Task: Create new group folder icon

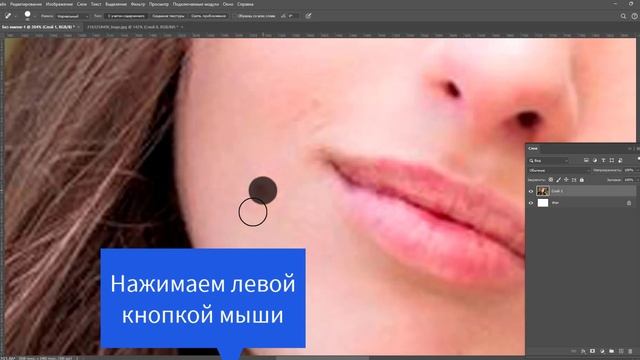Action: click(x=611, y=351)
